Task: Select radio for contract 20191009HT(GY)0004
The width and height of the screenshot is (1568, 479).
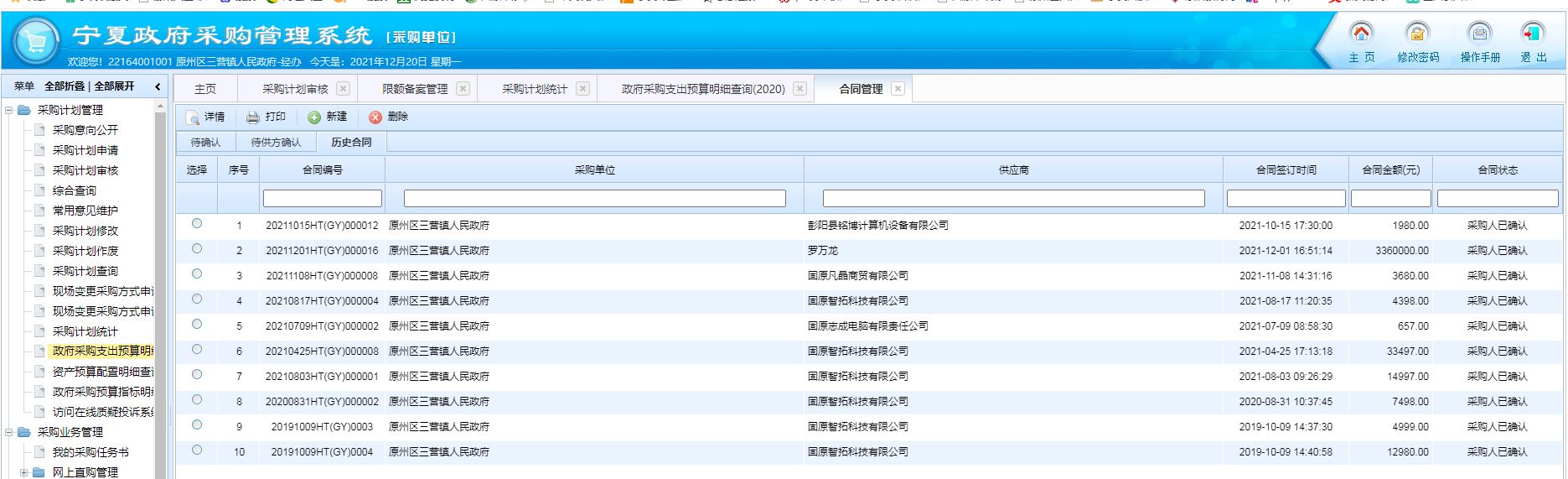Action: (x=197, y=450)
